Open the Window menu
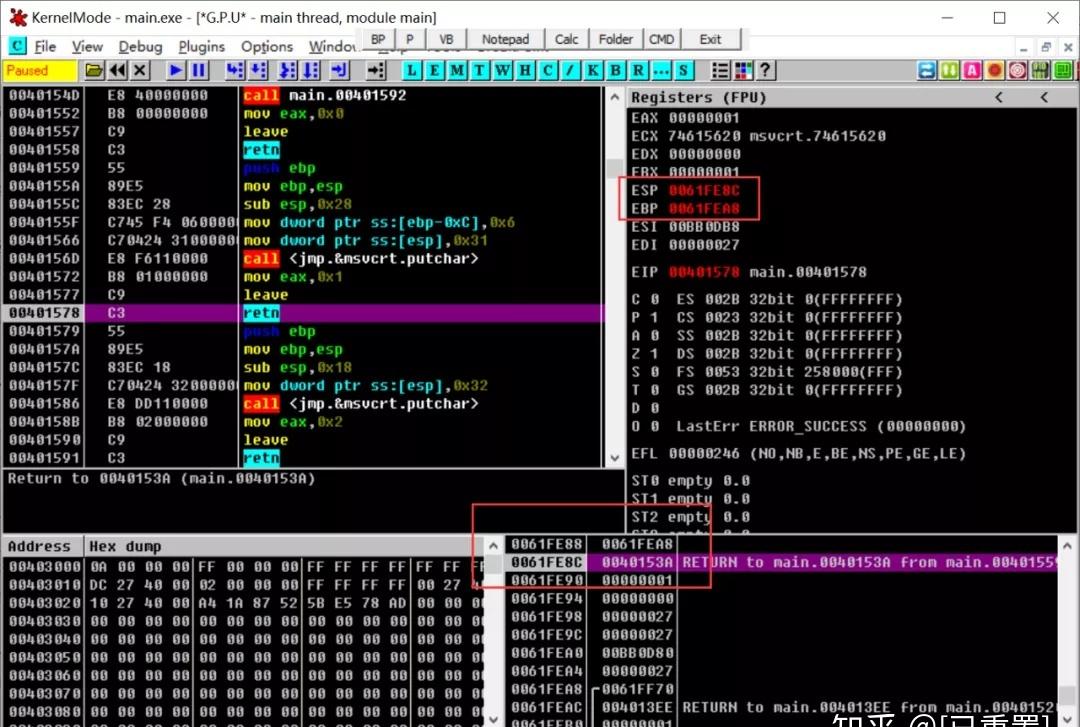This screenshot has width=1080, height=727. 333,46
